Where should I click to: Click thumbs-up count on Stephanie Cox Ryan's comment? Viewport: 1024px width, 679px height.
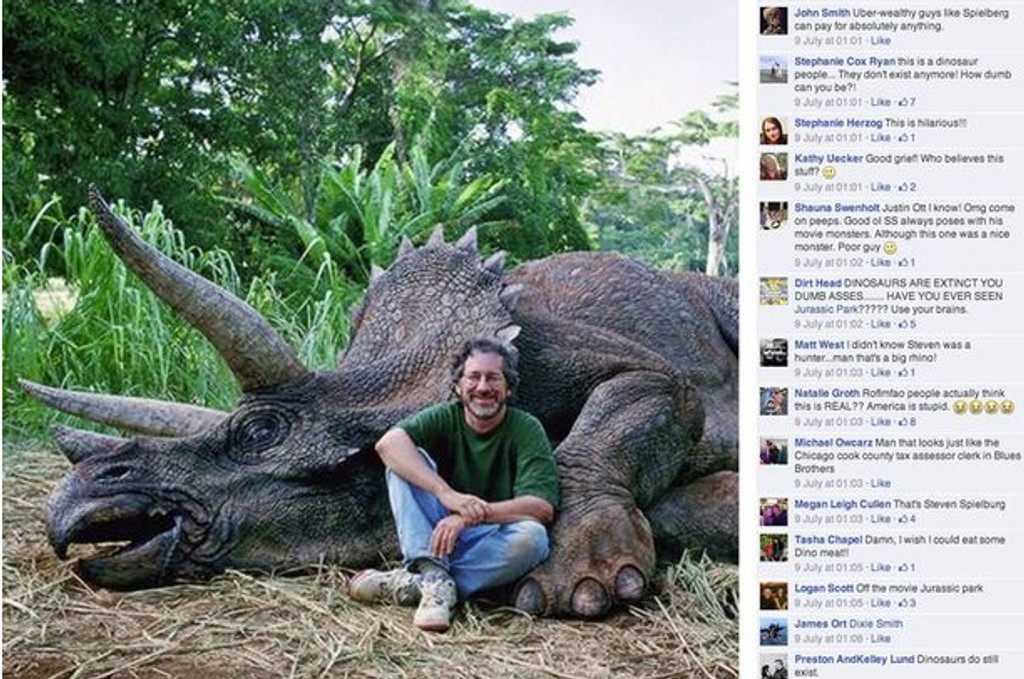pyautogui.click(x=908, y=102)
